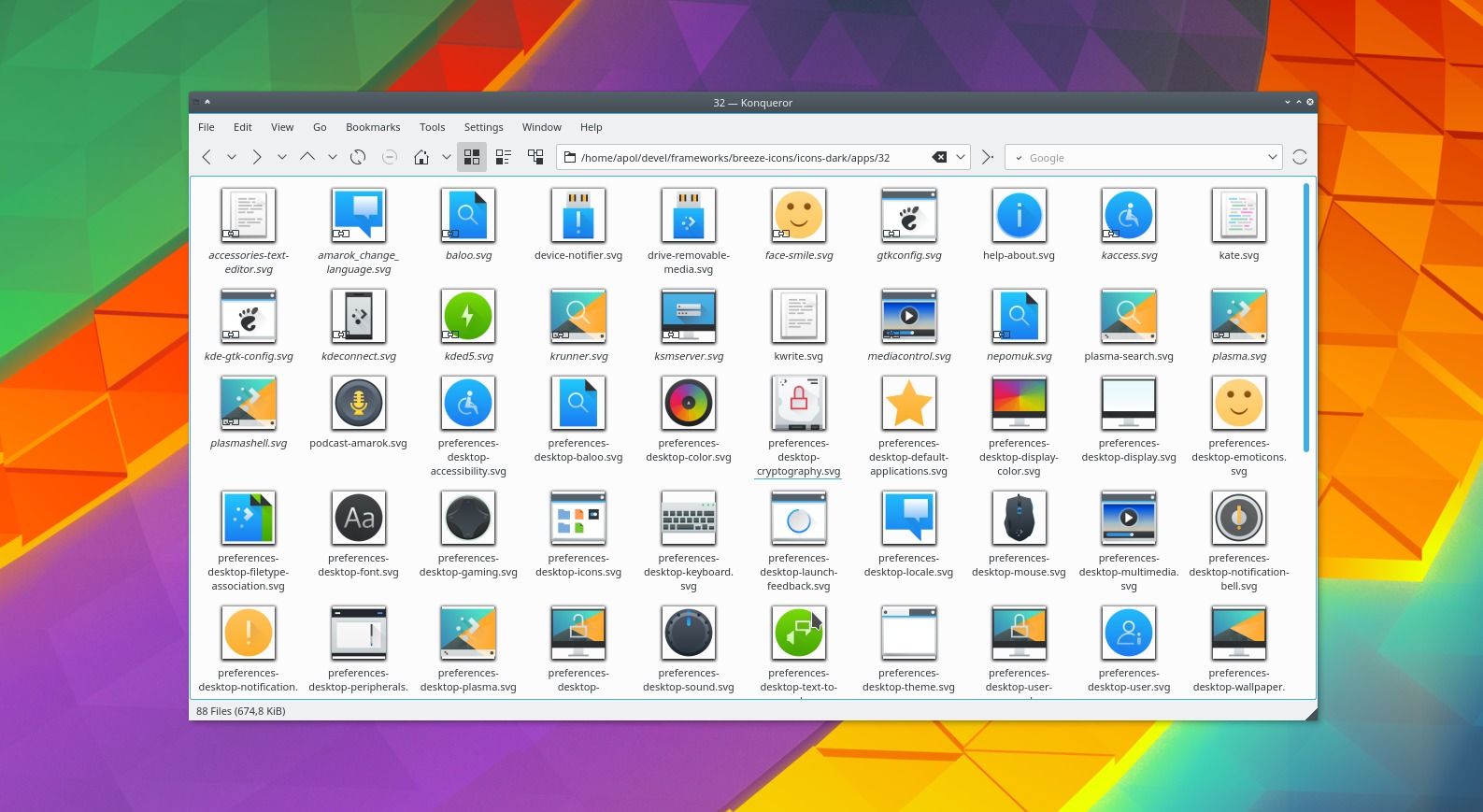Click the 88 Files status bar text
This screenshot has height=812, width=1483.
(241, 711)
